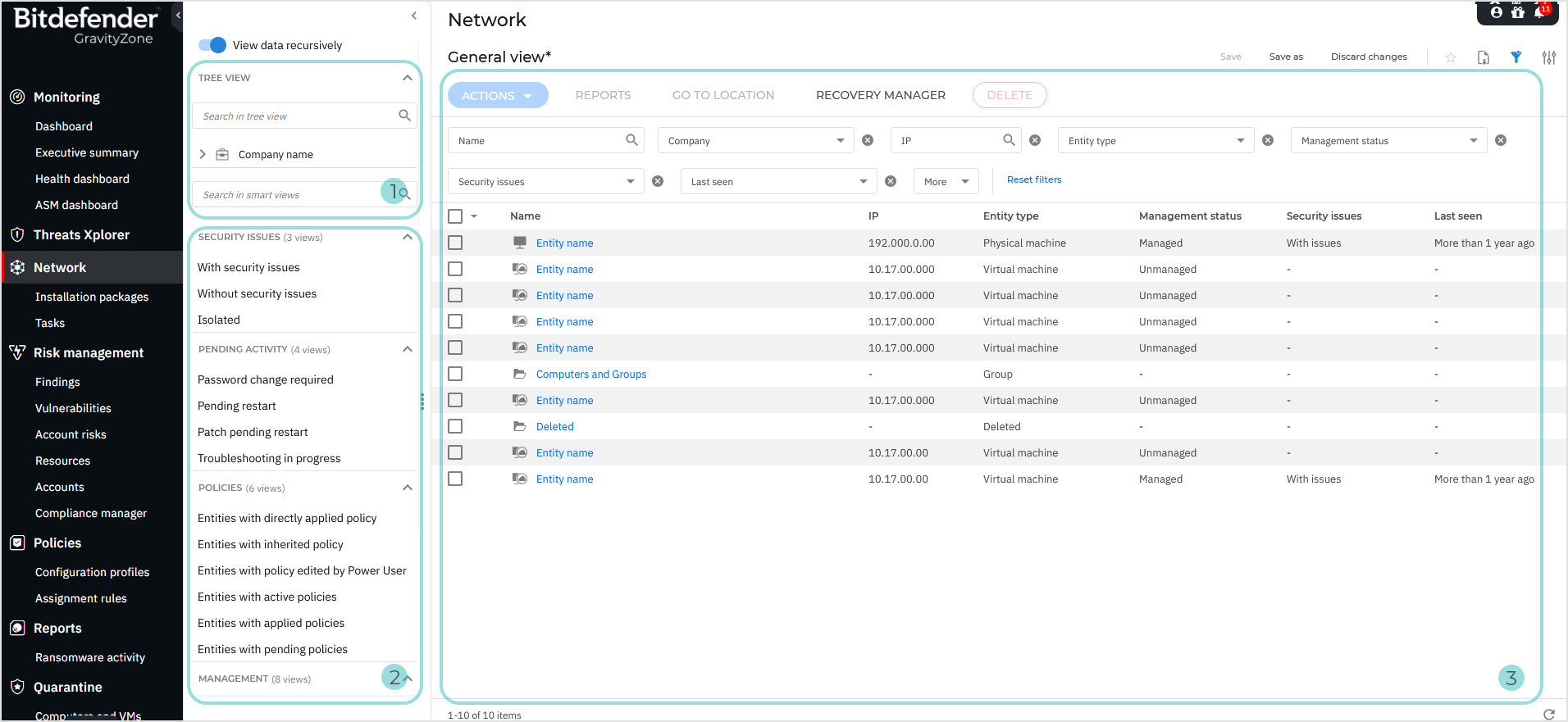Screen dimensions: 1568x722
Task: Clear the Security issues filter
Action: [658, 181]
